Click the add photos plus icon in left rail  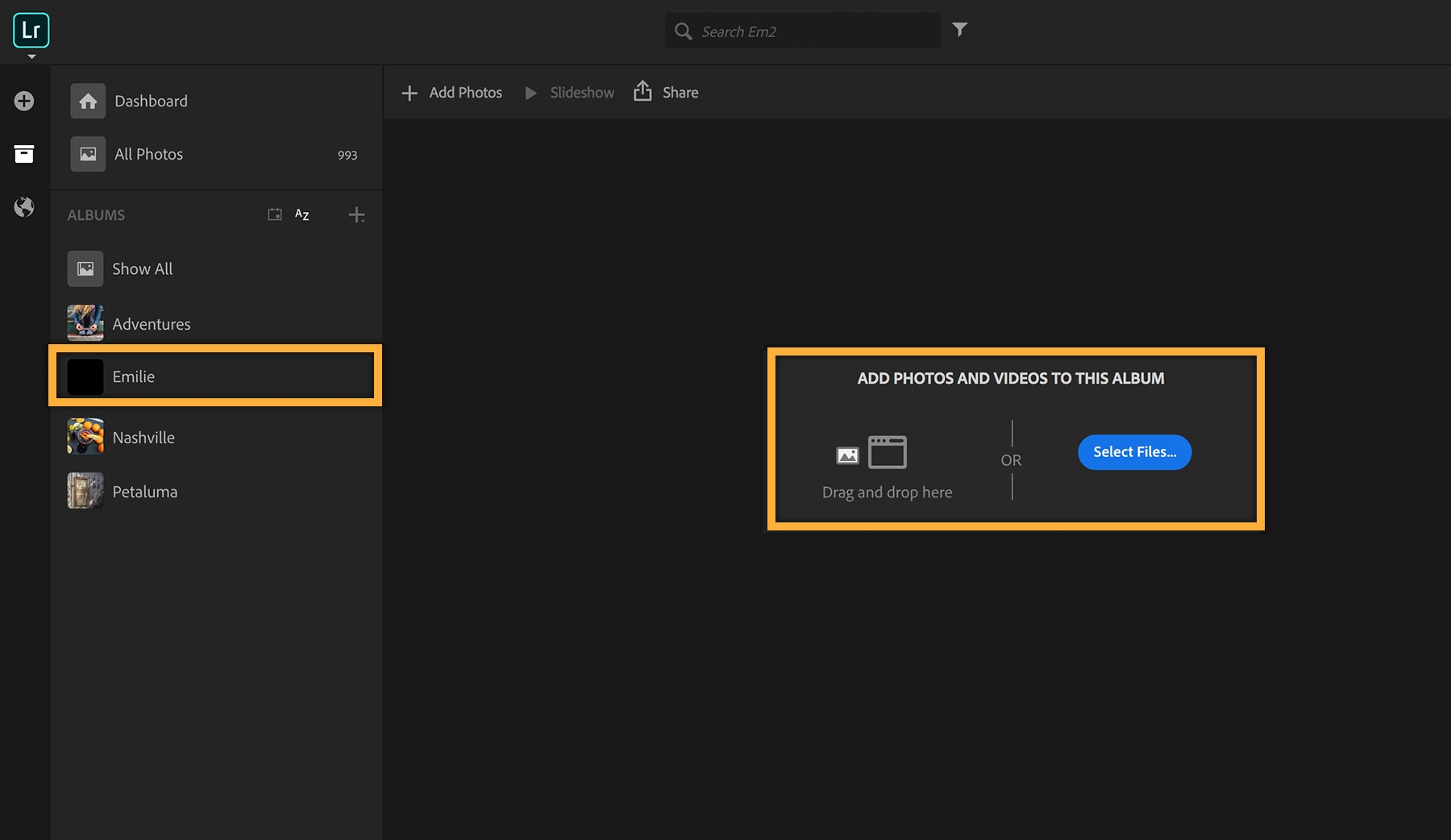point(24,101)
